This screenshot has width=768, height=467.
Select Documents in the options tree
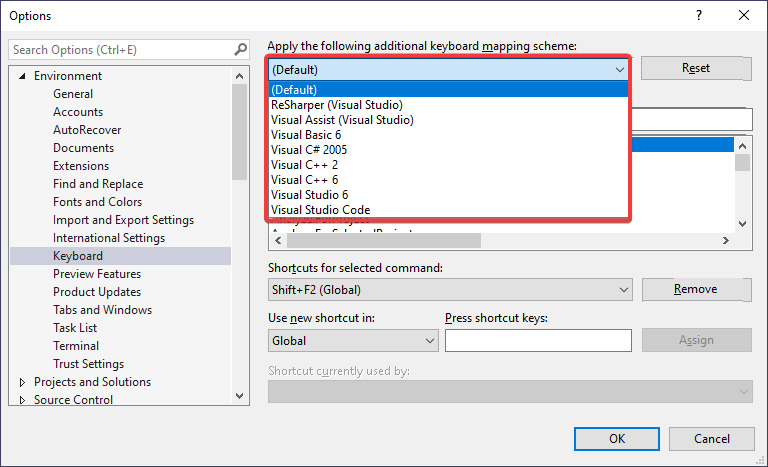click(83, 148)
